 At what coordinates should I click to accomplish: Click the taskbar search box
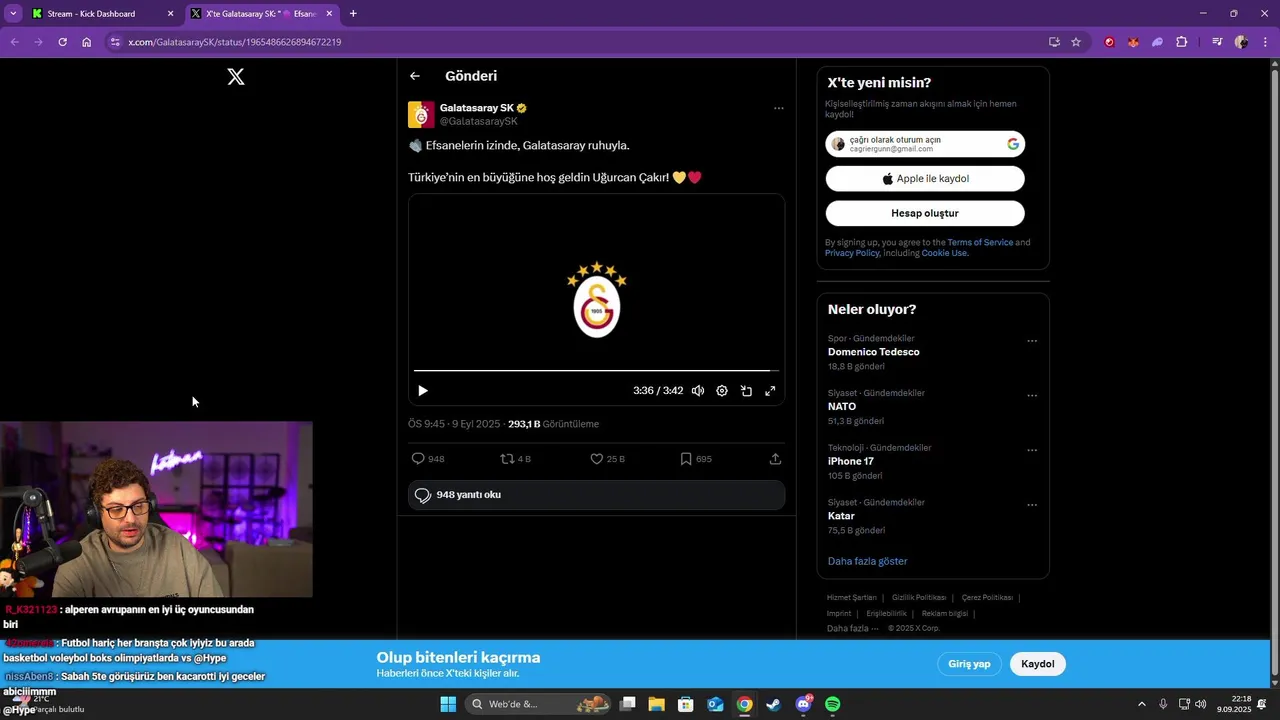(x=539, y=704)
